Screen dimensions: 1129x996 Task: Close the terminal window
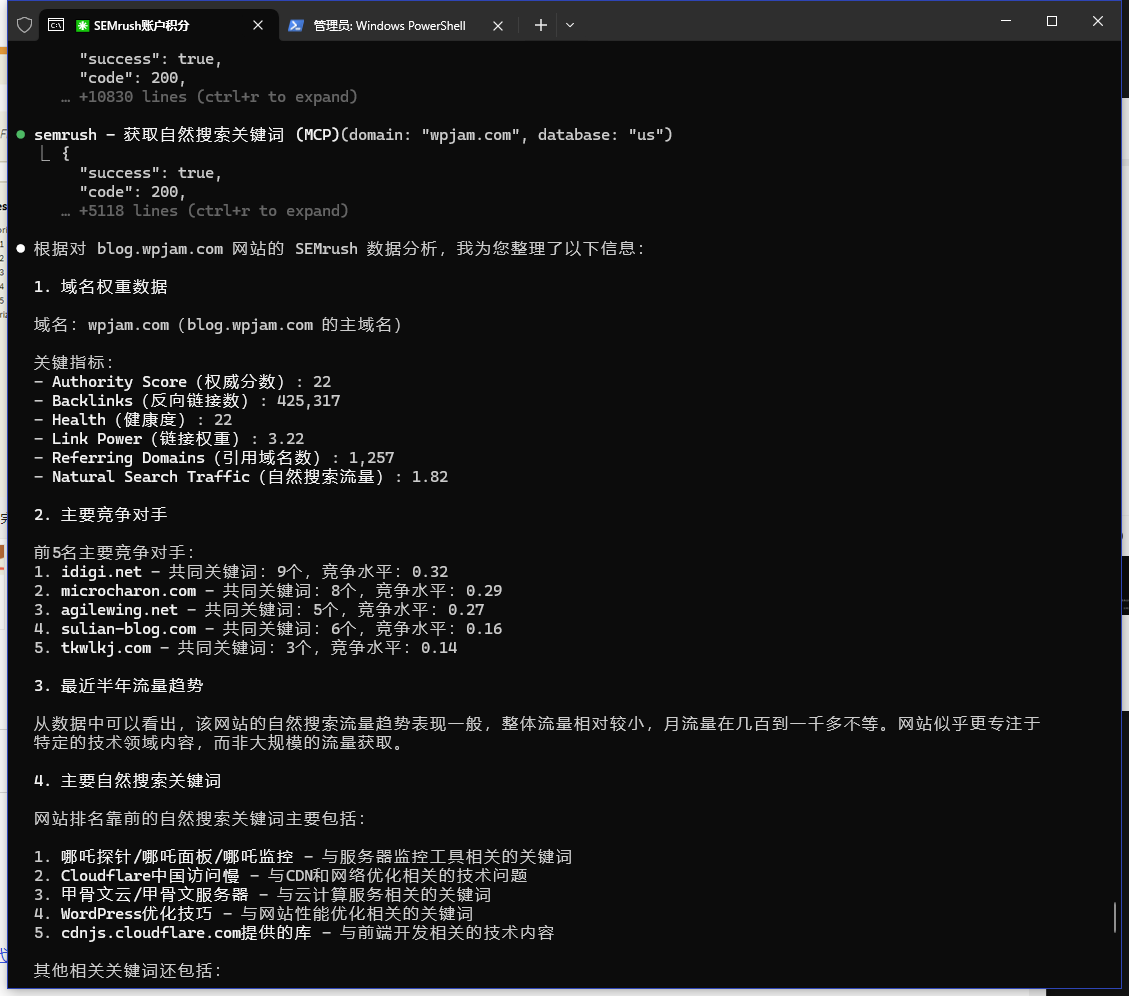point(1097,21)
